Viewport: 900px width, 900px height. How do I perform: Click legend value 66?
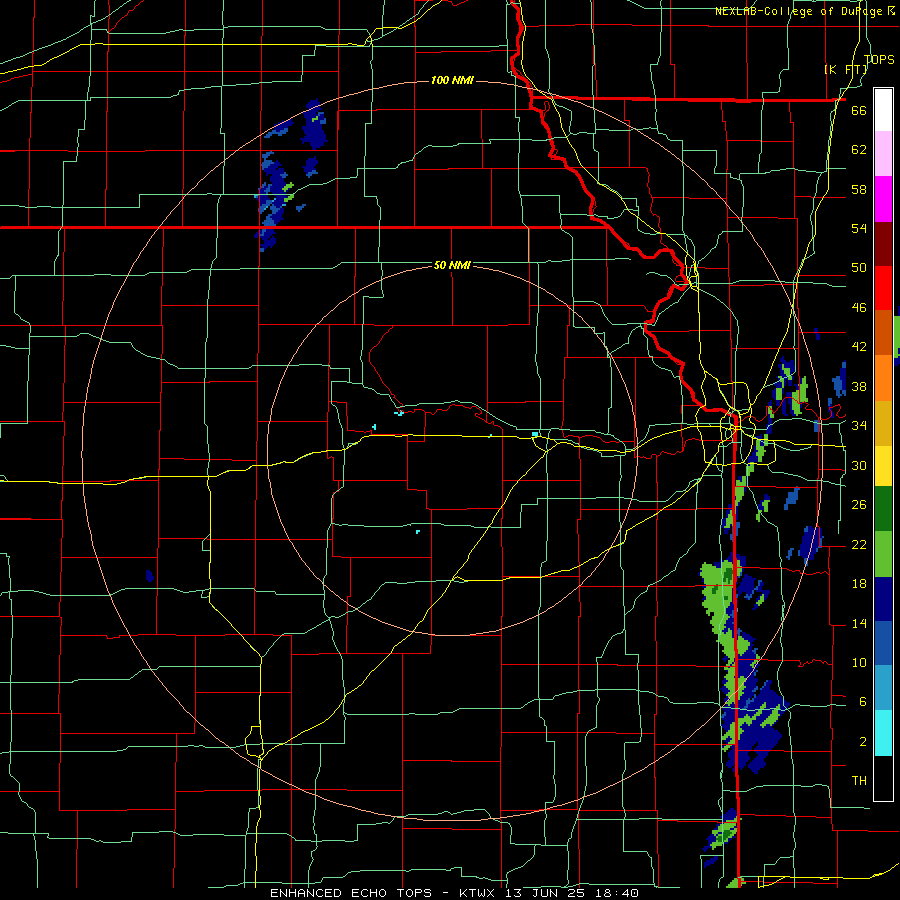pyautogui.click(x=859, y=110)
